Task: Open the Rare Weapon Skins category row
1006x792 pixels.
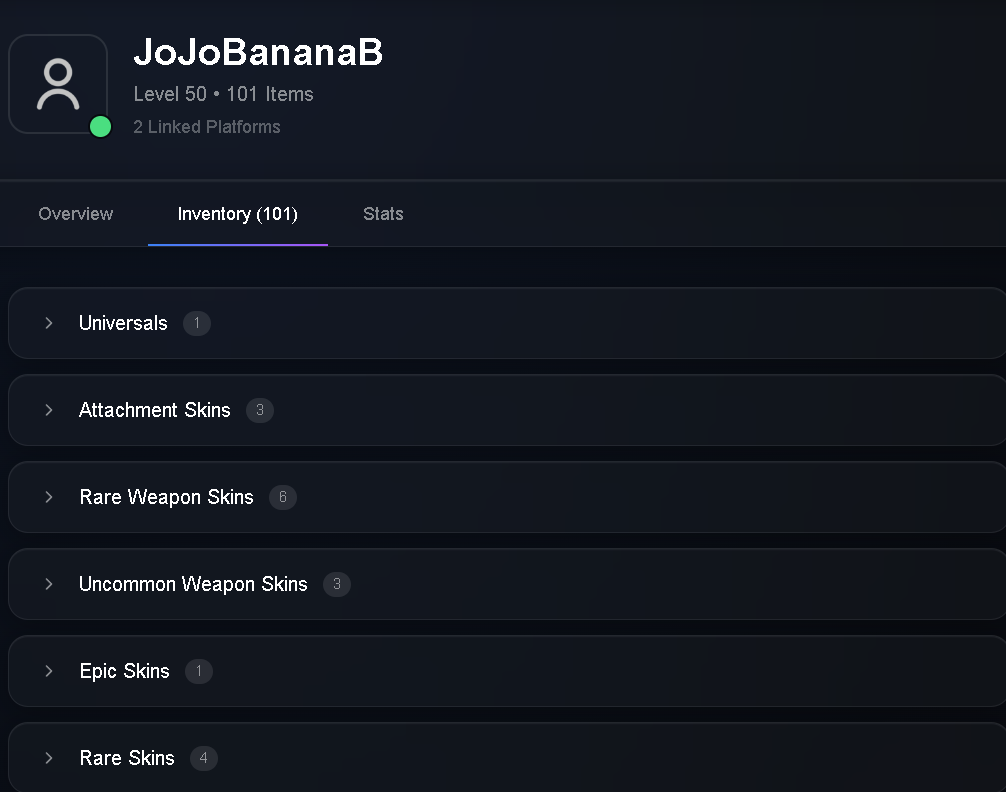Action: [x=507, y=497]
